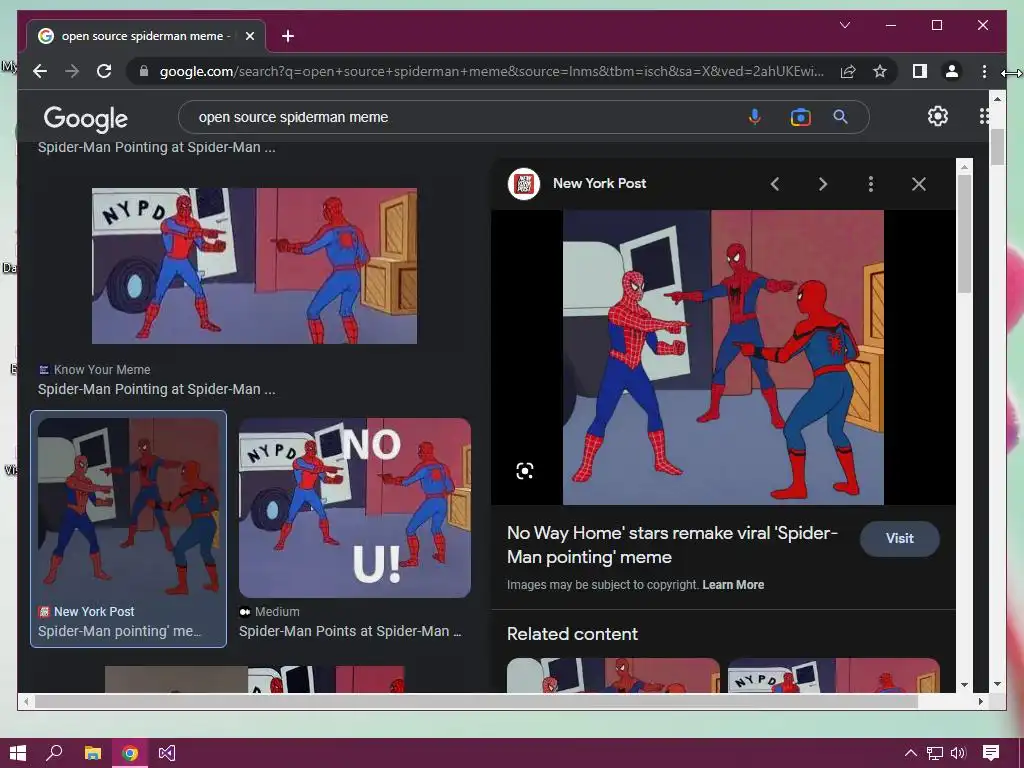
Task: Click caption 'Spider-Man Points at Spider-Man ...'
Action: [x=350, y=632]
